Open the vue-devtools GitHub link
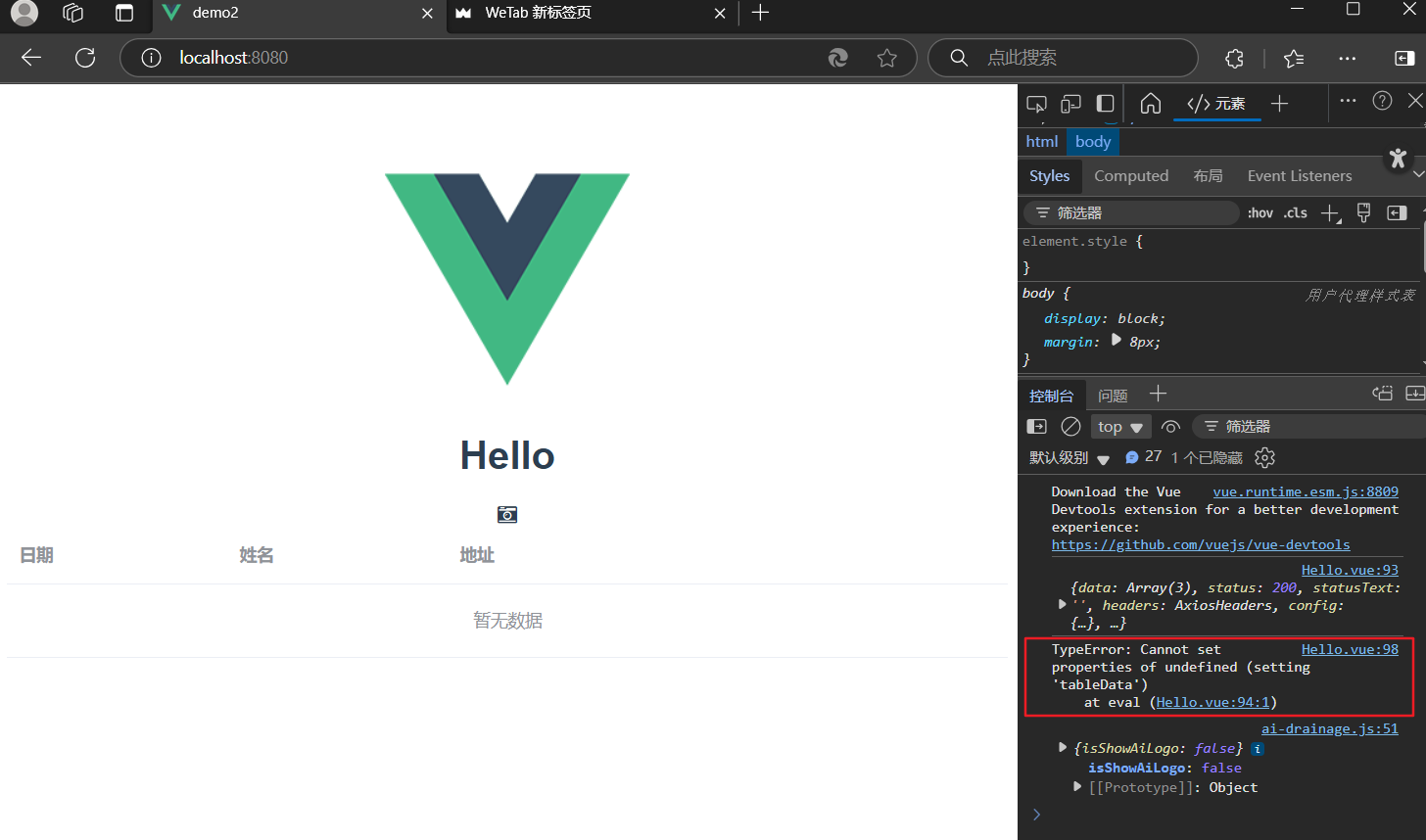 coord(1201,544)
